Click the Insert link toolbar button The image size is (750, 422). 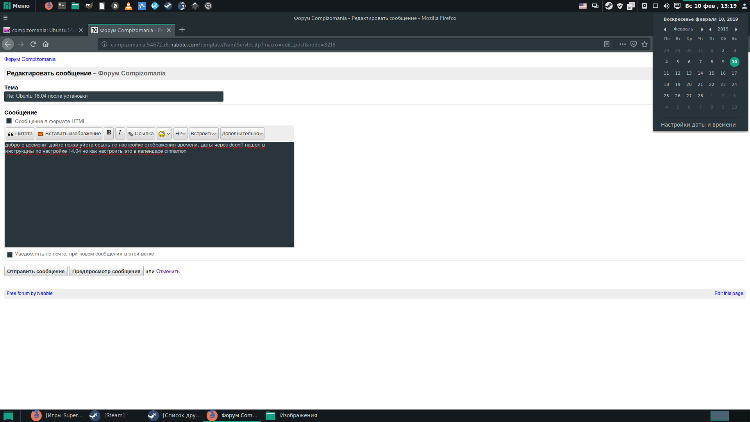[x=140, y=132]
